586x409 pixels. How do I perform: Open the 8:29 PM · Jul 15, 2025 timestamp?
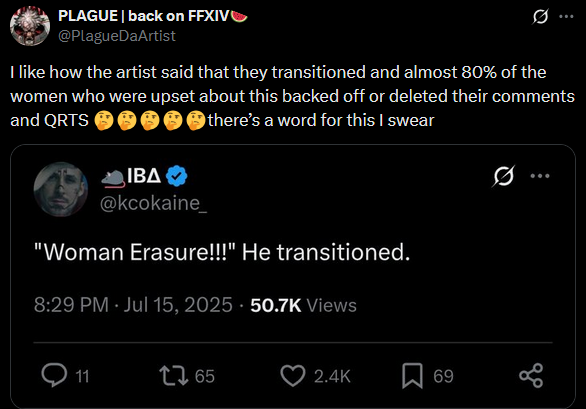click(133, 305)
